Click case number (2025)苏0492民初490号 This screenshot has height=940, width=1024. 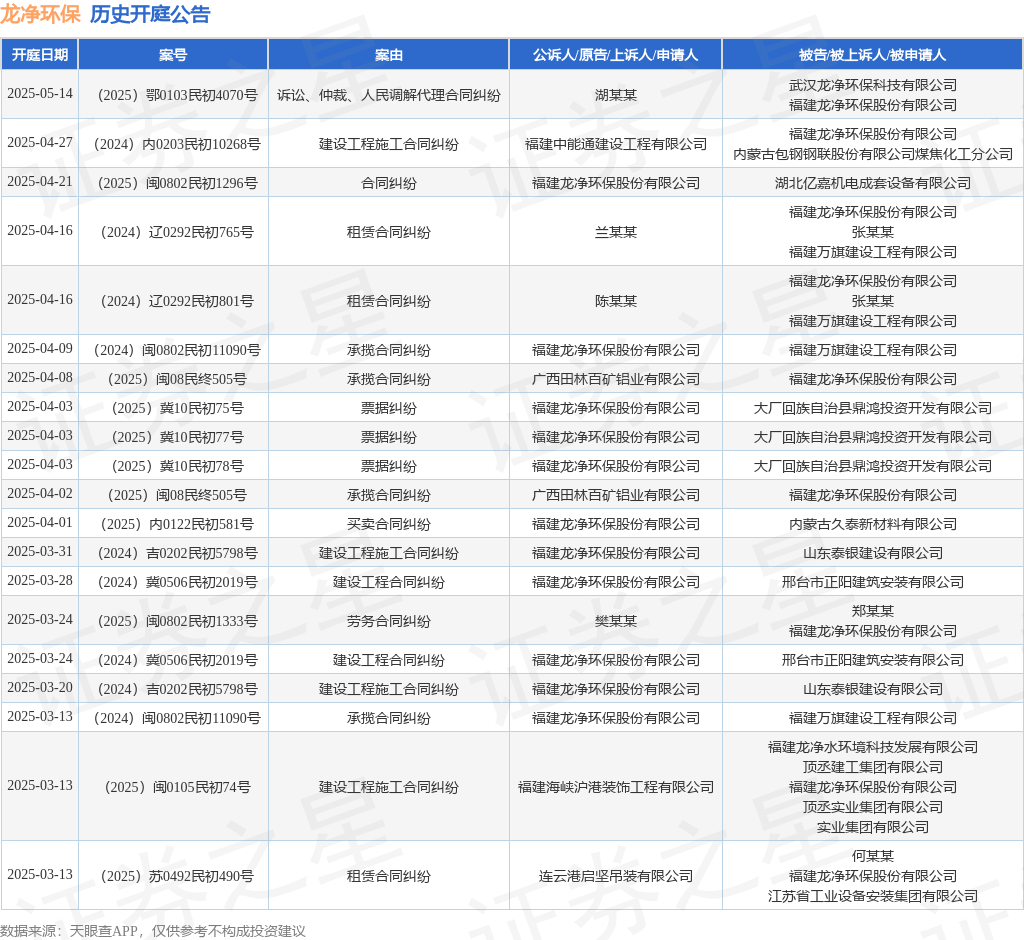(177, 877)
